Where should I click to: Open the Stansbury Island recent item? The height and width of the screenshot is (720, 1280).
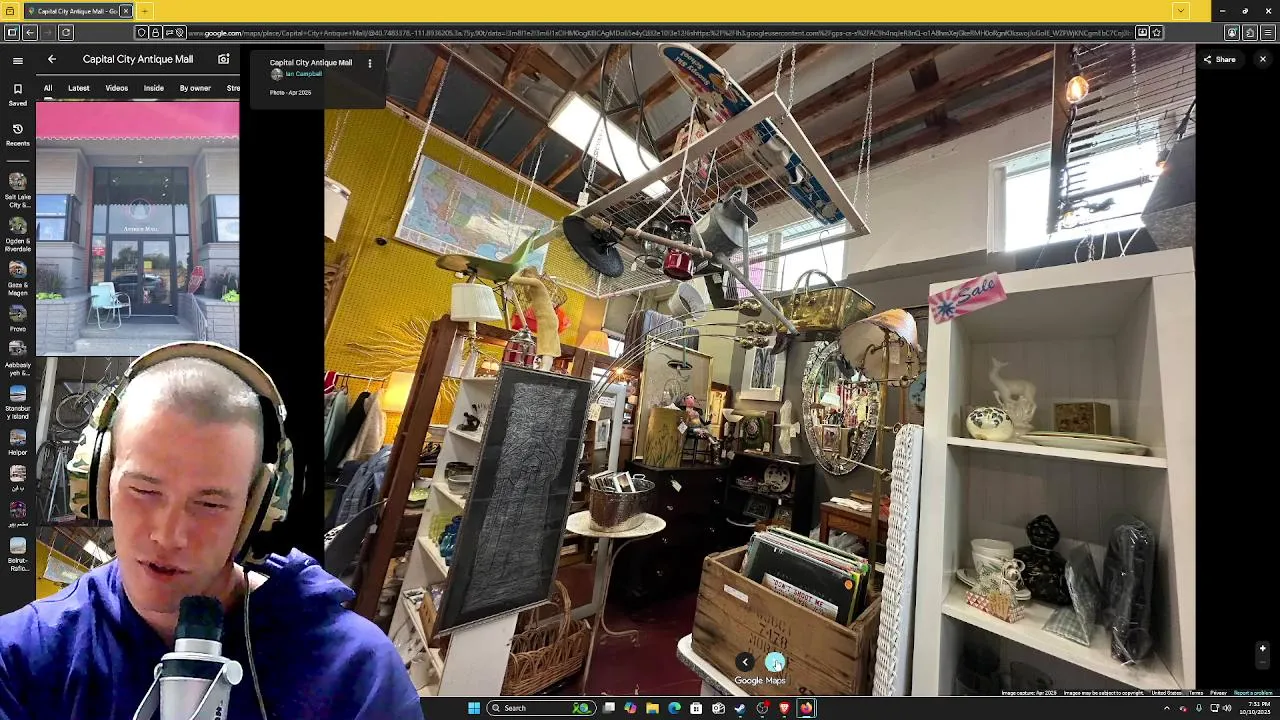click(17, 402)
